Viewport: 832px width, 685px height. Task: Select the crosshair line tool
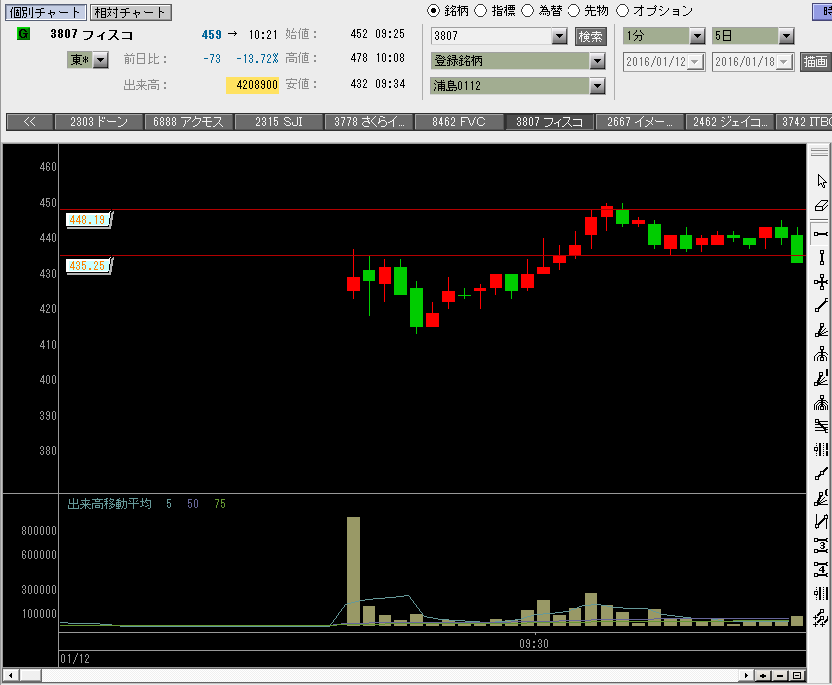point(821,282)
